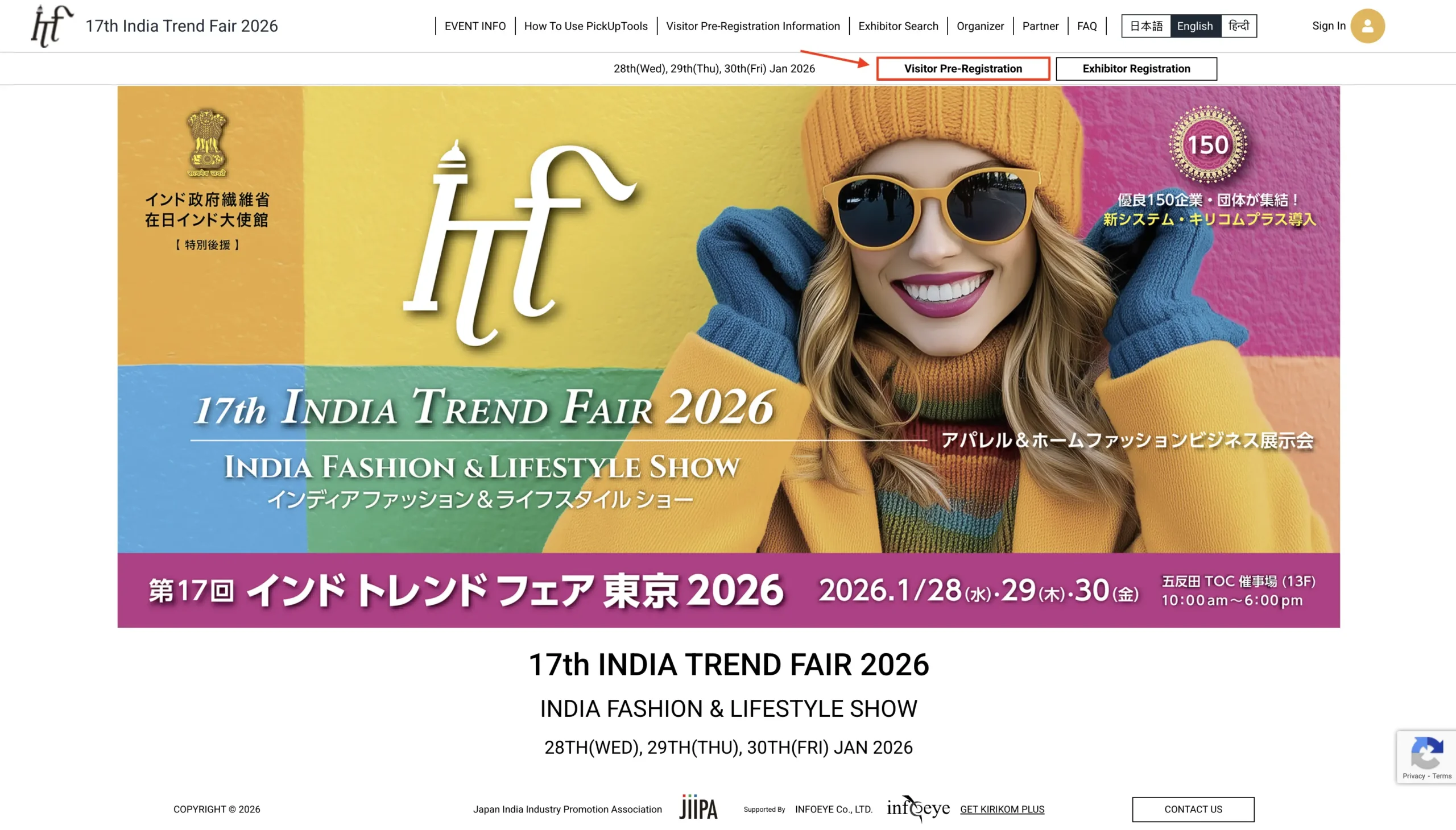Viewport: 1456px width, 830px height.
Task: Select the English language option
Action: click(1195, 26)
